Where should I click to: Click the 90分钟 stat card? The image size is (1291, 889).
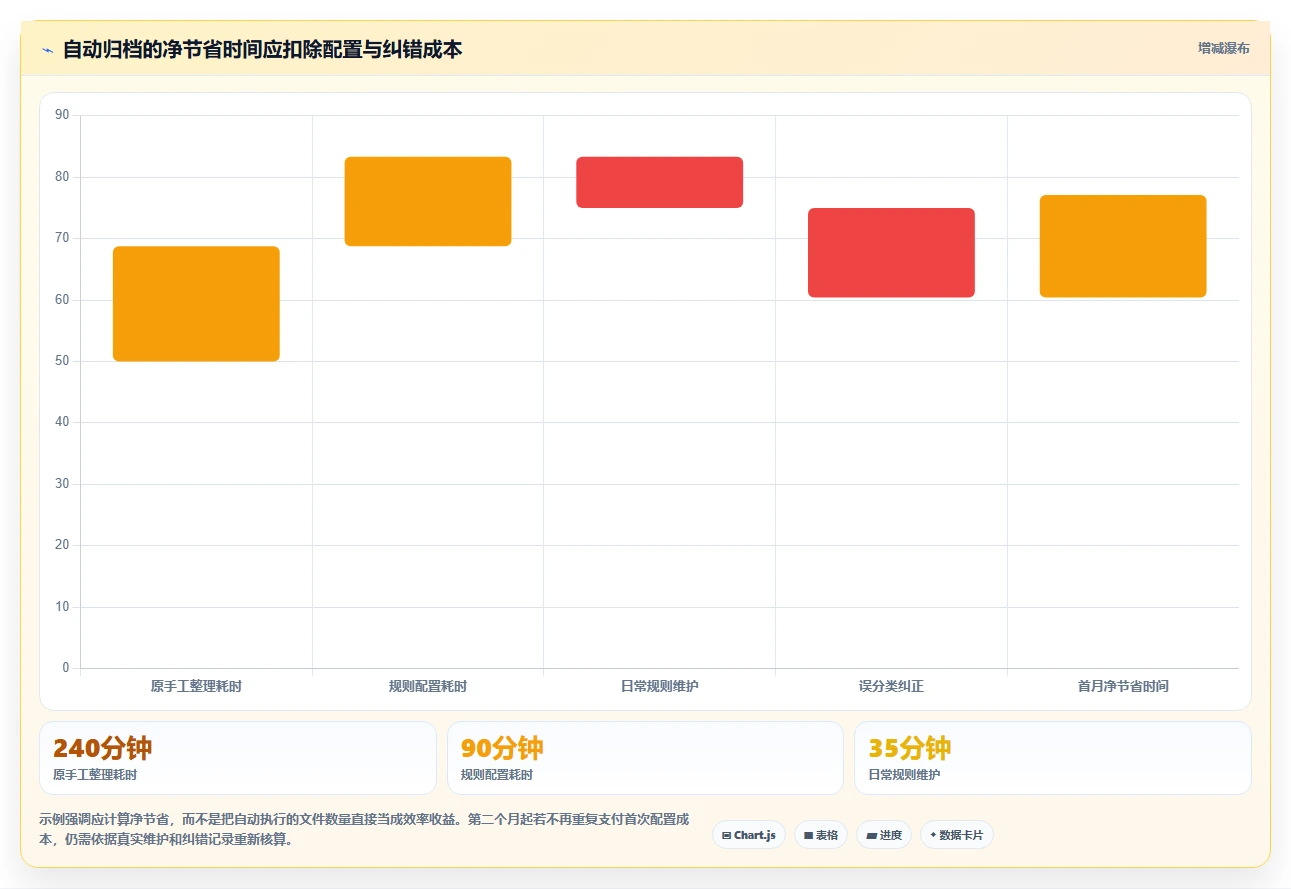click(x=645, y=758)
